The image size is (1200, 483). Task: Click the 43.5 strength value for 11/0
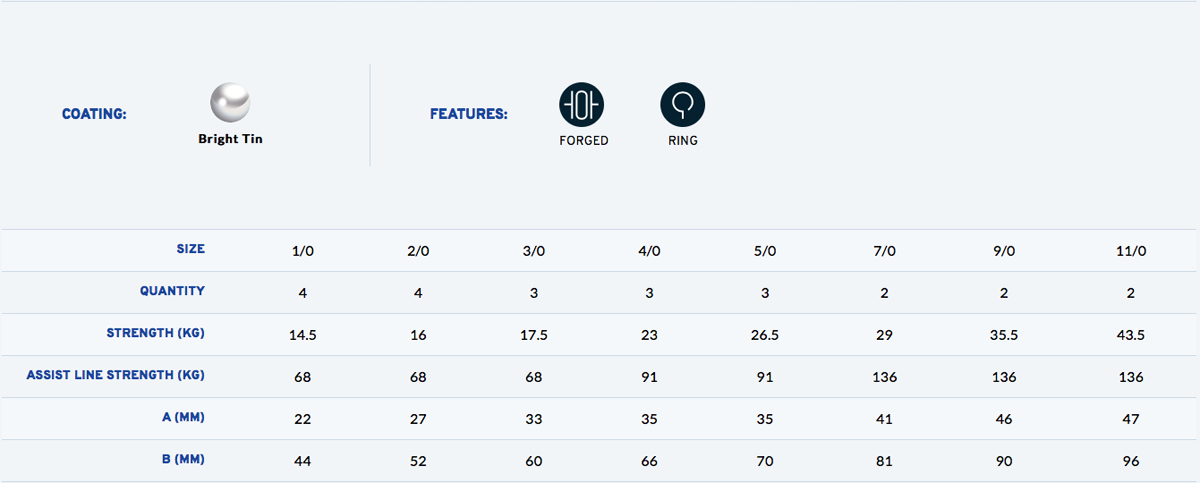pyautogui.click(x=1132, y=335)
